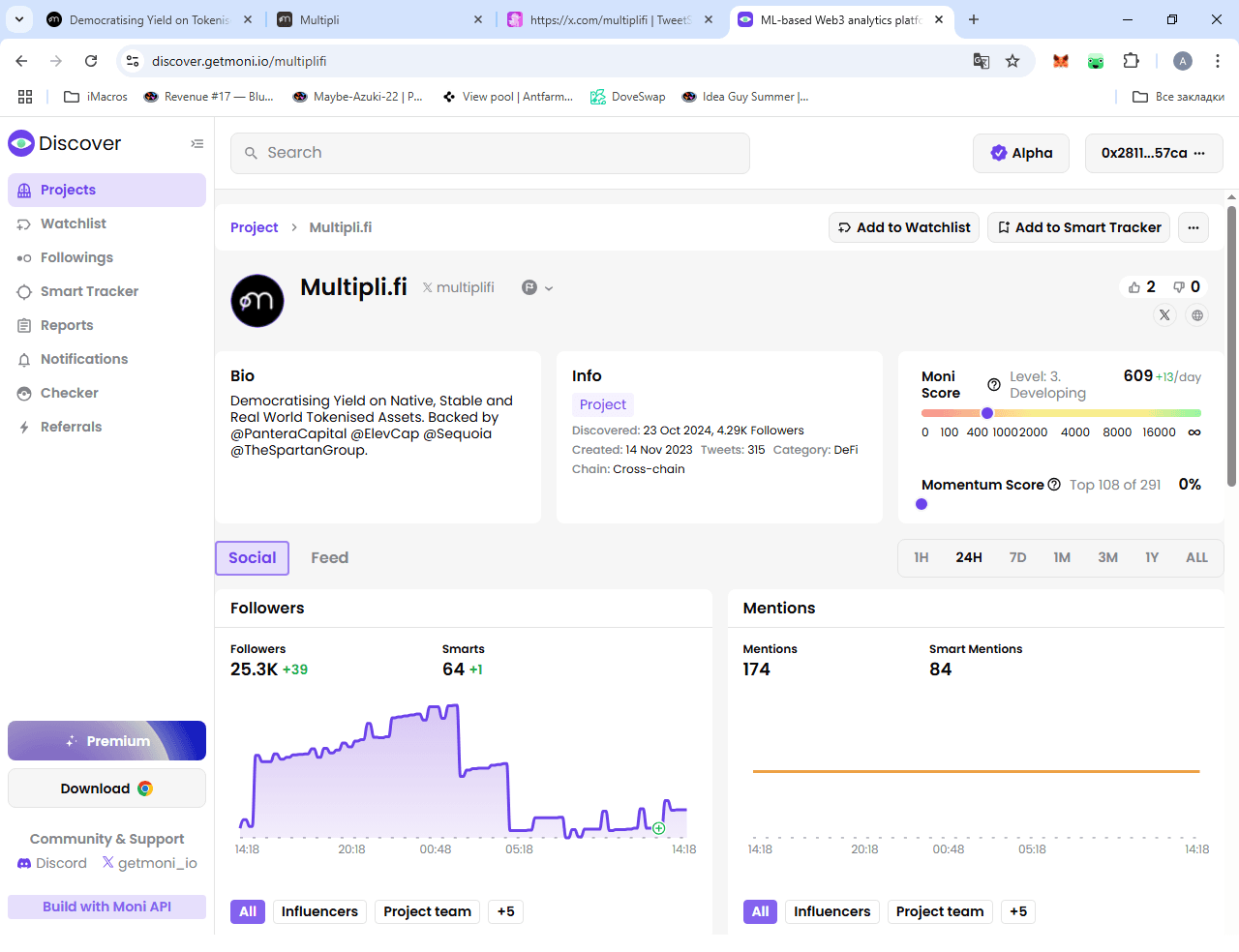1239x952 pixels.
Task: Open the Moni Discover logo
Action: click(65, 143)
